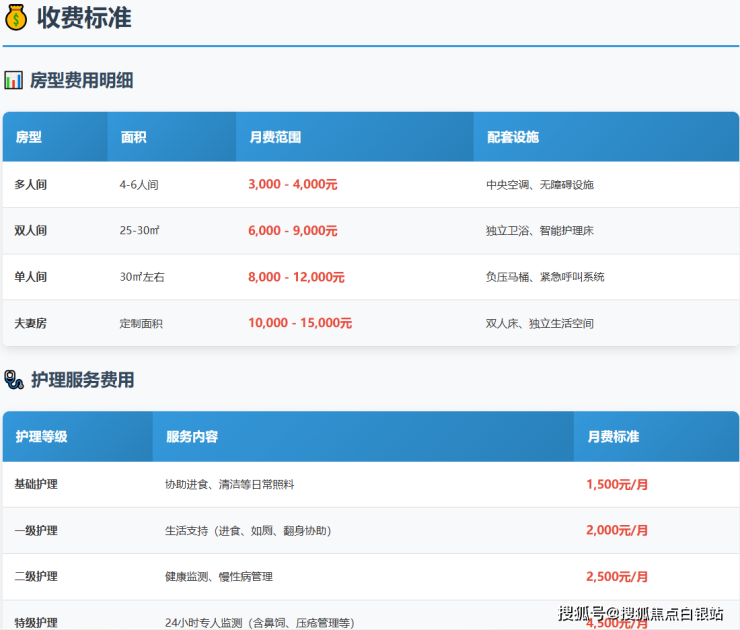Image resolution: width=740 pixels, height=630 pixels.
Task: Select the 服务内容 column header
Action: (x=192, y=437)
